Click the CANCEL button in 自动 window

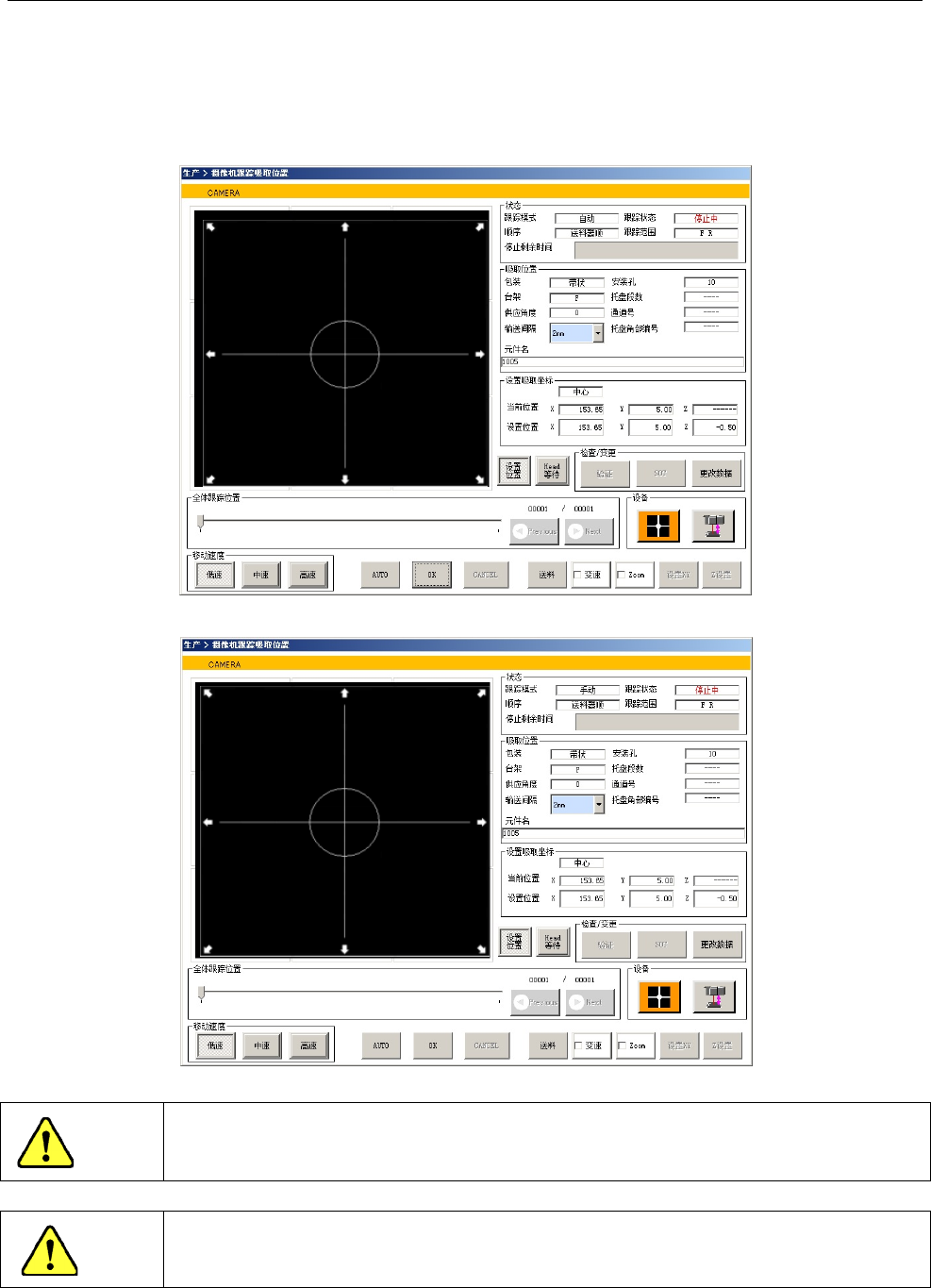click(486, 575)
